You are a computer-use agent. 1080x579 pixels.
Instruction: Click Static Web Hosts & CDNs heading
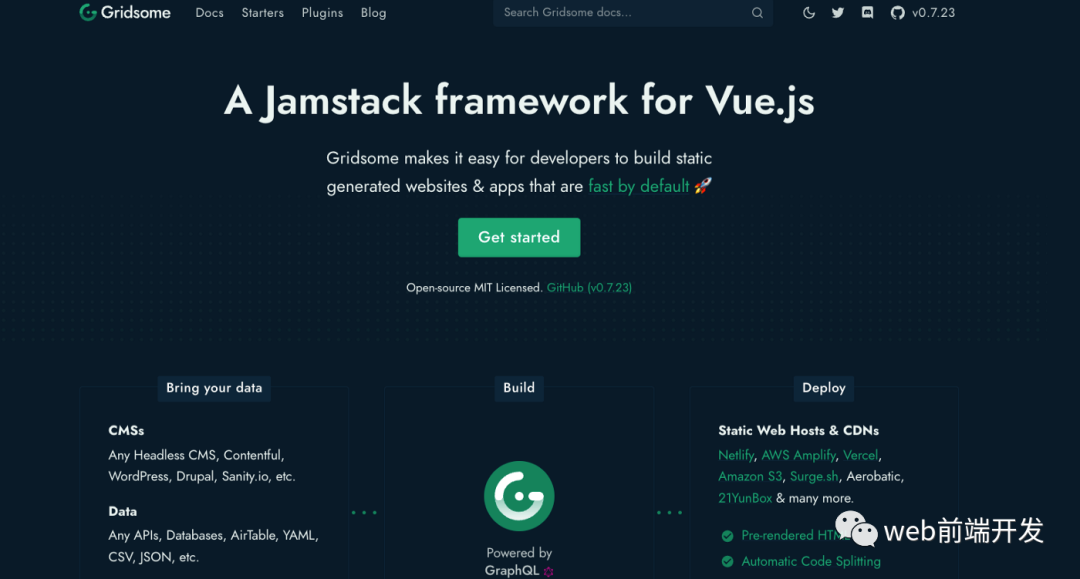point(798,430)
